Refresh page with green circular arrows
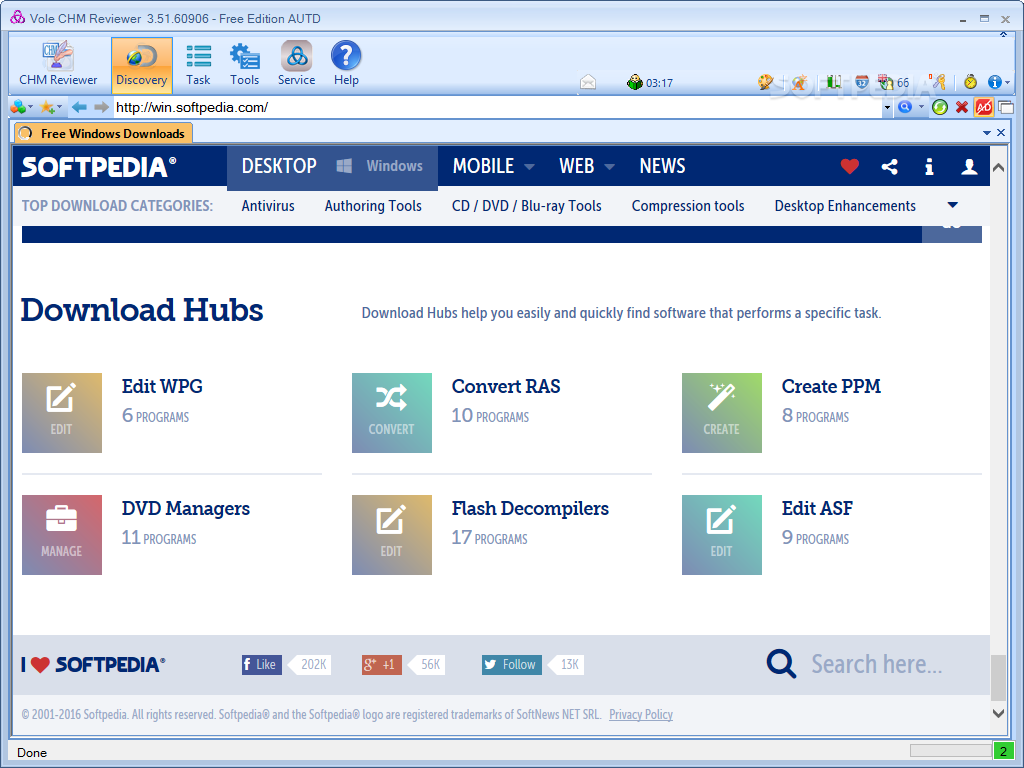1024x768 pixels. coord(940,107)
